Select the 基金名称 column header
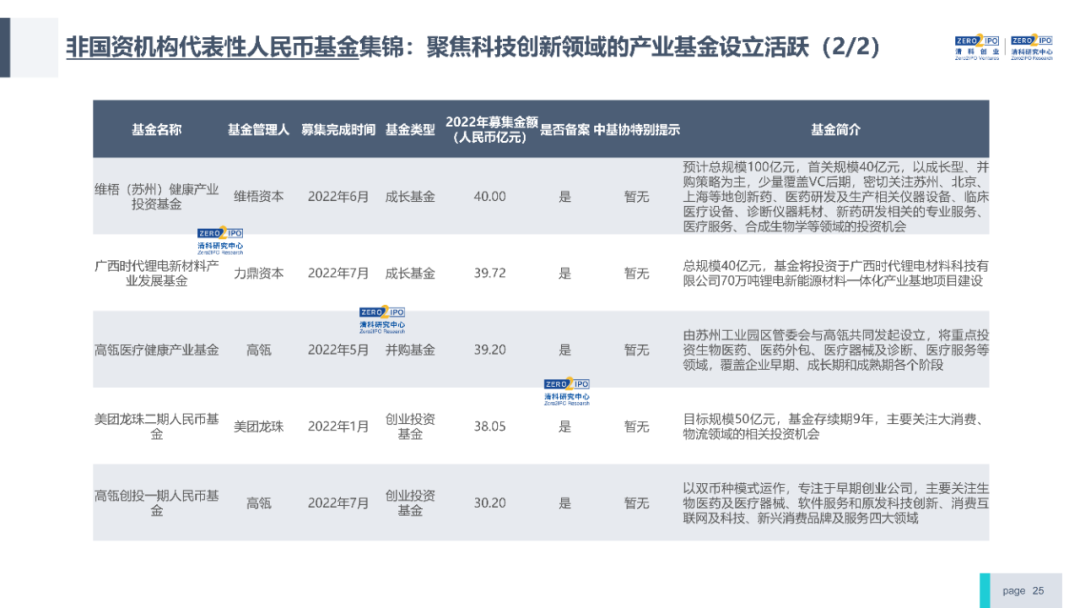 156,129
